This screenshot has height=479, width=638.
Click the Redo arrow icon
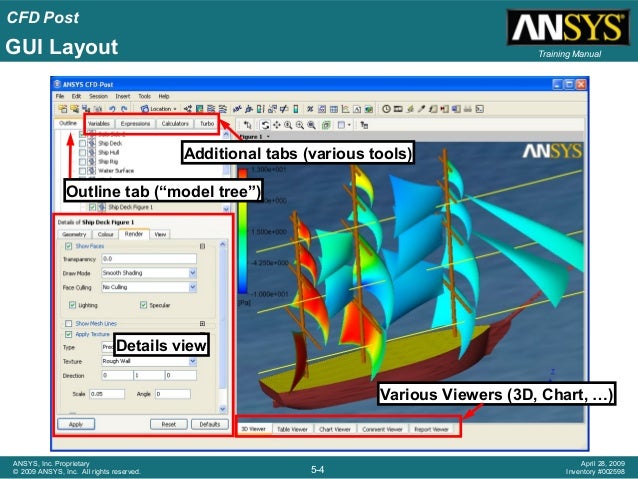tap(124, 109)
